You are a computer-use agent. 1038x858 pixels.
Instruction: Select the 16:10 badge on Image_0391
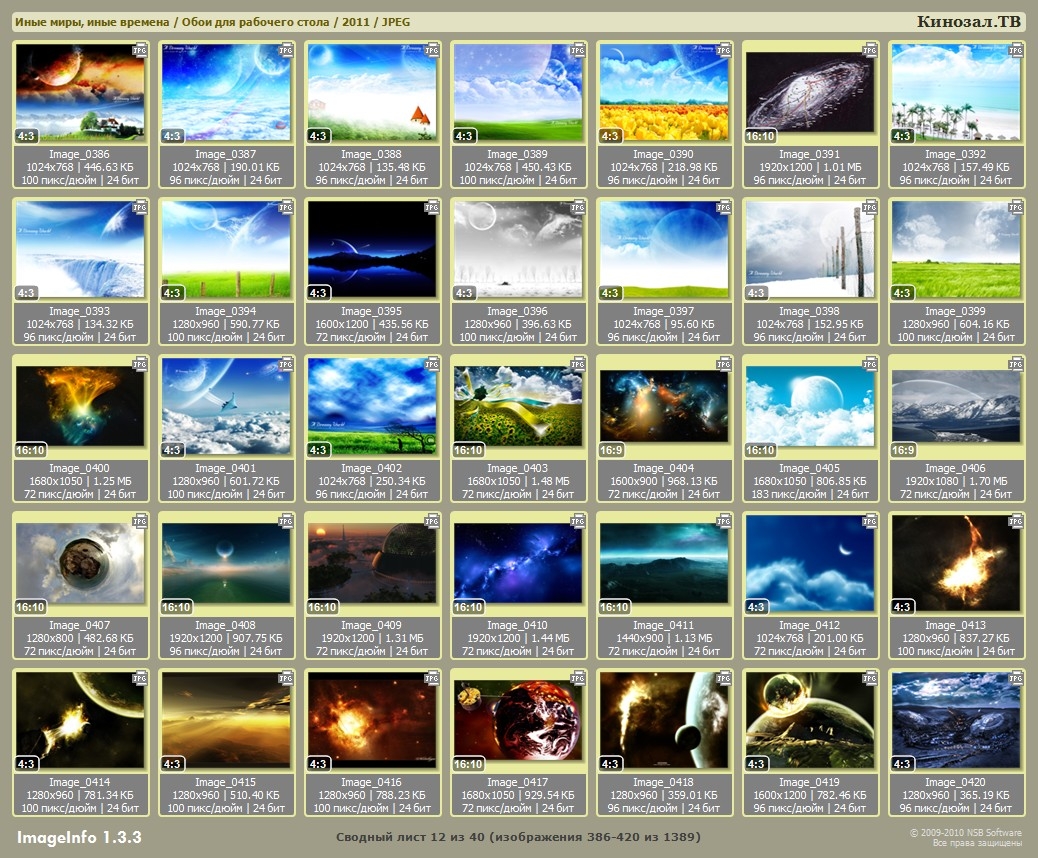coord(761,136)
